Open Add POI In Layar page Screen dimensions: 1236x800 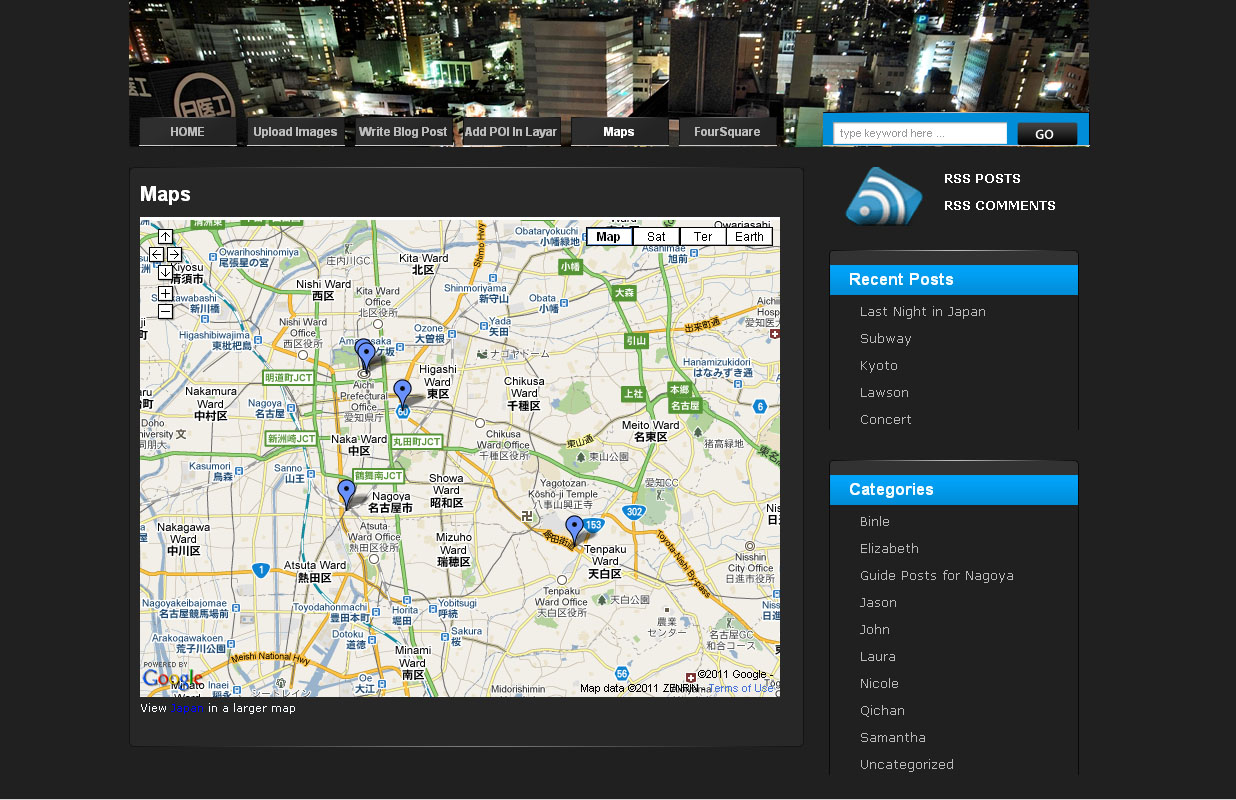pos(511,132)
